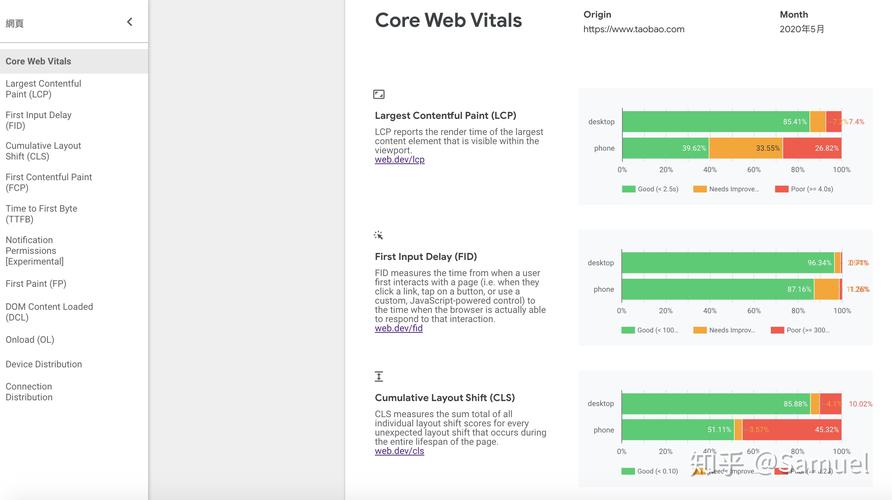Image resolution: width=892 pixels, height=500 pixels.
Task: Click the Origin taobao.com URL field
Action: point(634,29)
